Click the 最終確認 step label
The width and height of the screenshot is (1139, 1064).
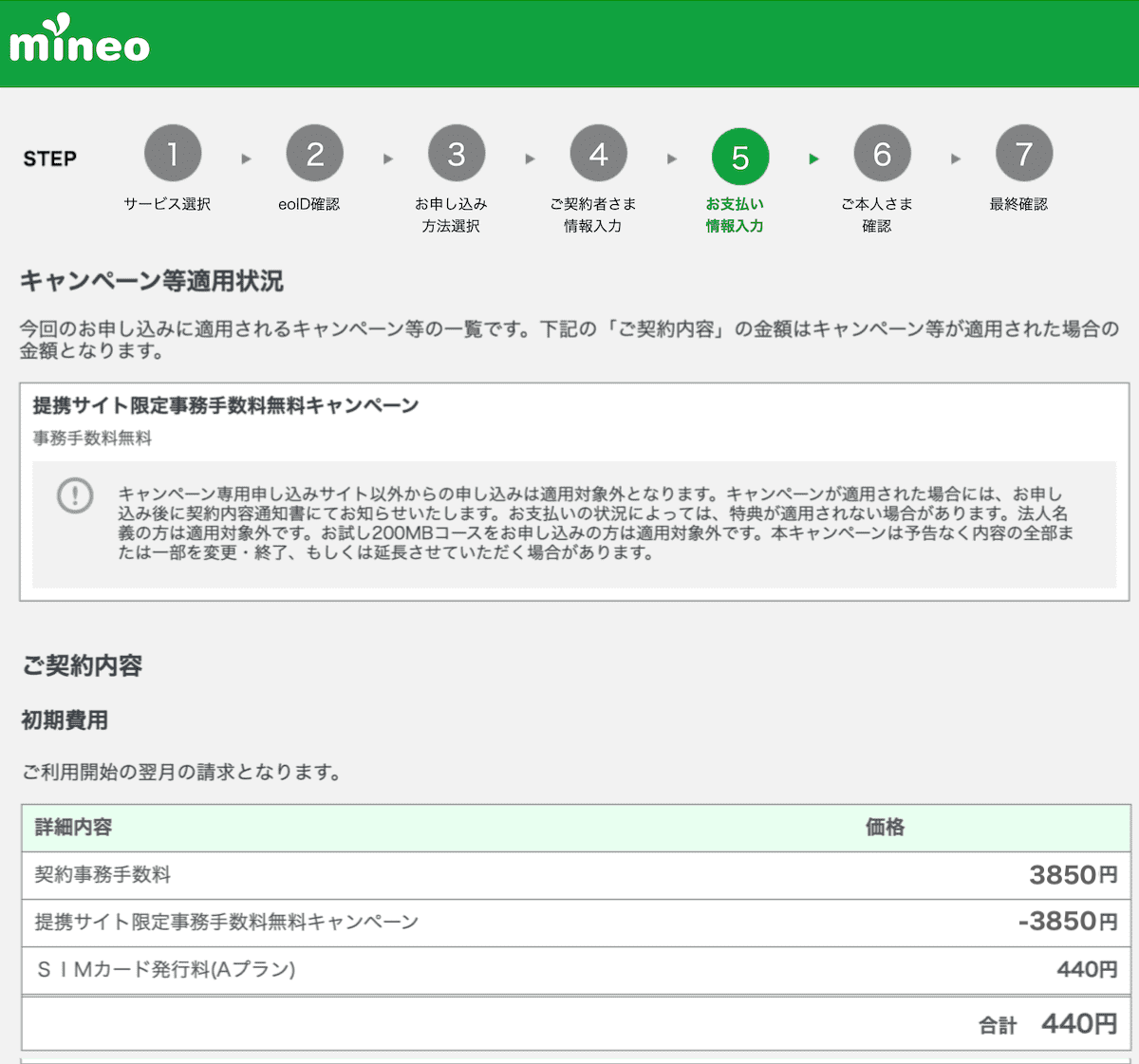pyautogui.click(x=1018, y=204)
